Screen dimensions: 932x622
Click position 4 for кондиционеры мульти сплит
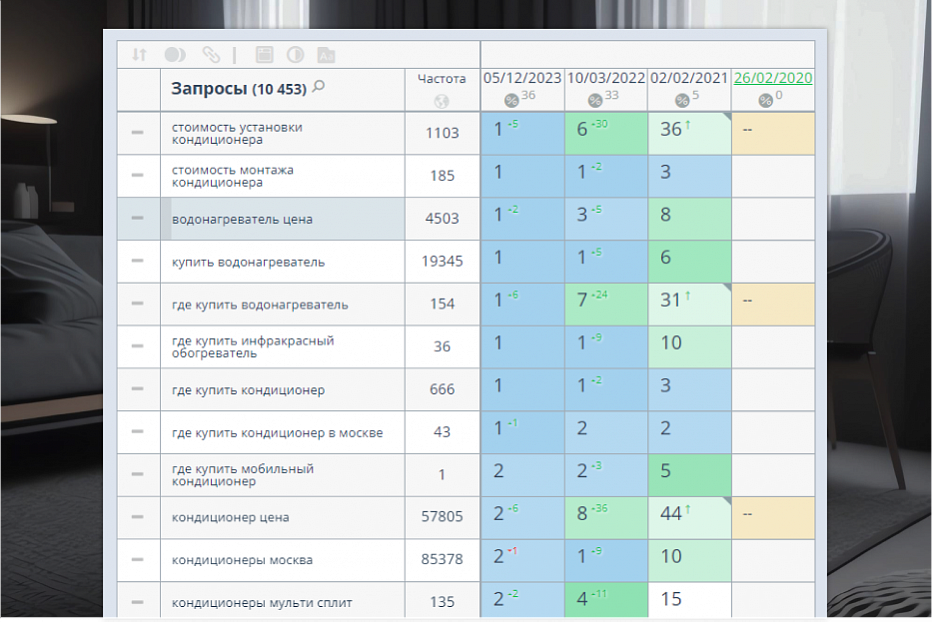582,599
